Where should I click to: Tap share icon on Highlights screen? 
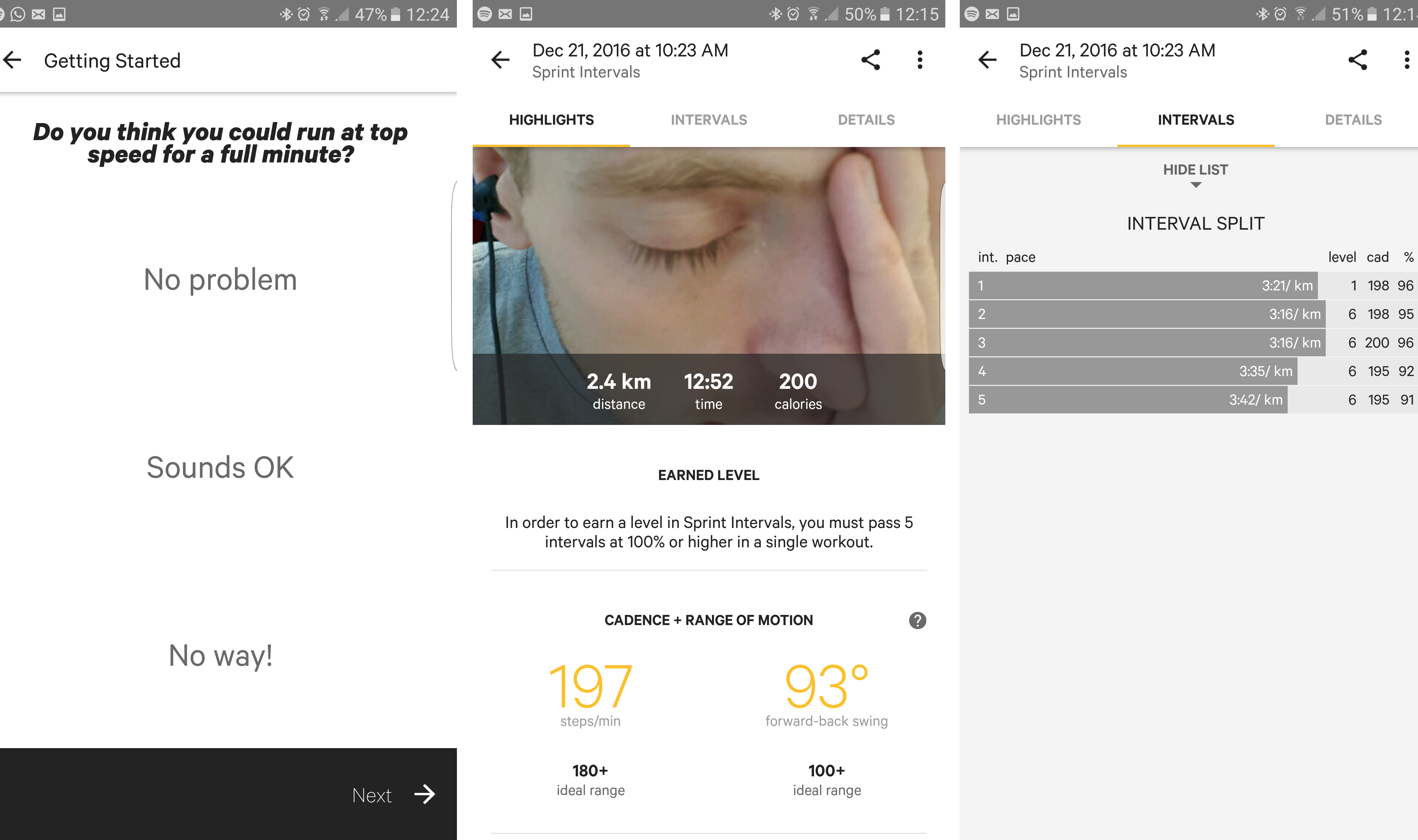click(870, 60)
